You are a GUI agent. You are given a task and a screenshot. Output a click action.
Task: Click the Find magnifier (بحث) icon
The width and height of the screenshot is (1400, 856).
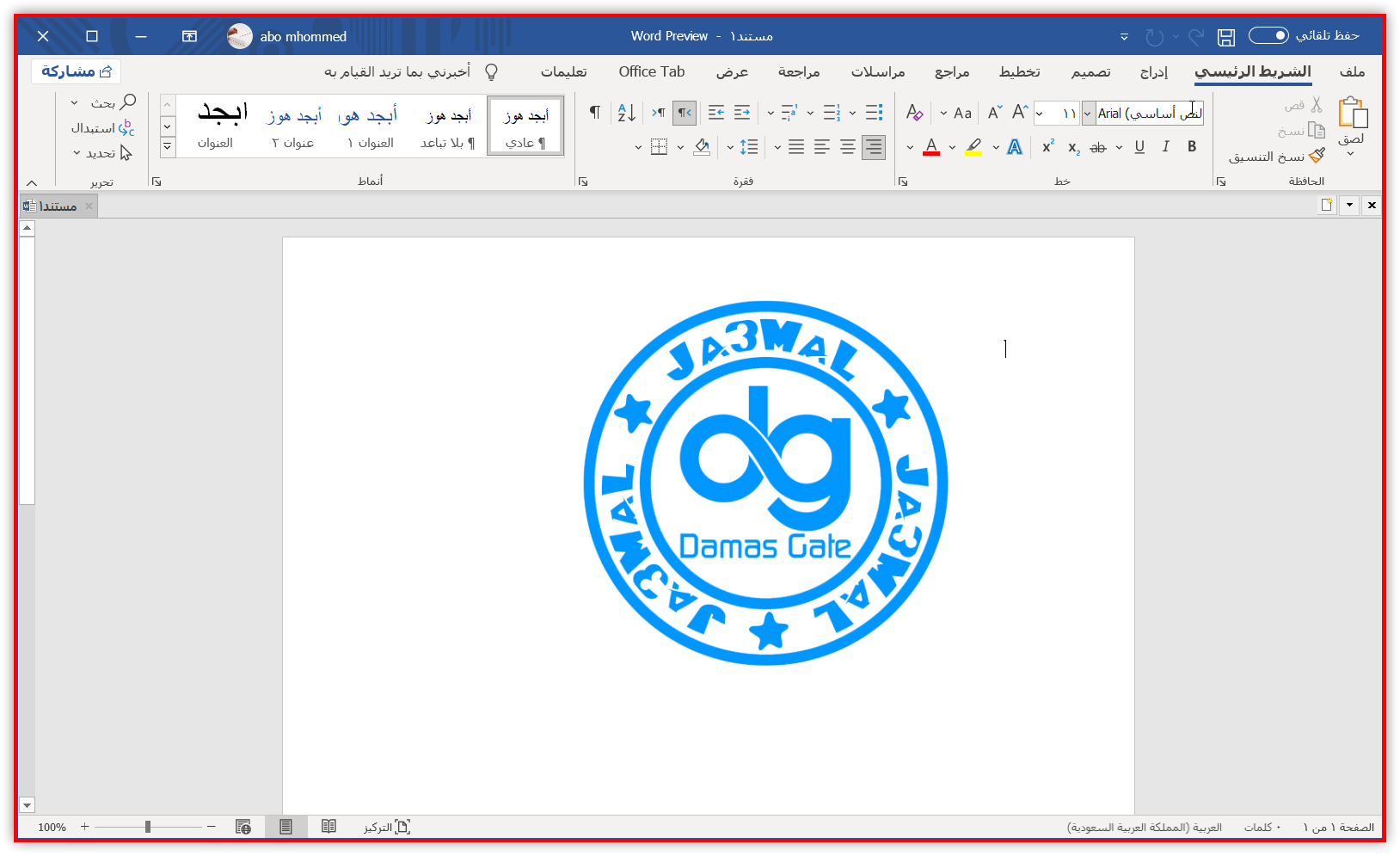tap(128, 102)
